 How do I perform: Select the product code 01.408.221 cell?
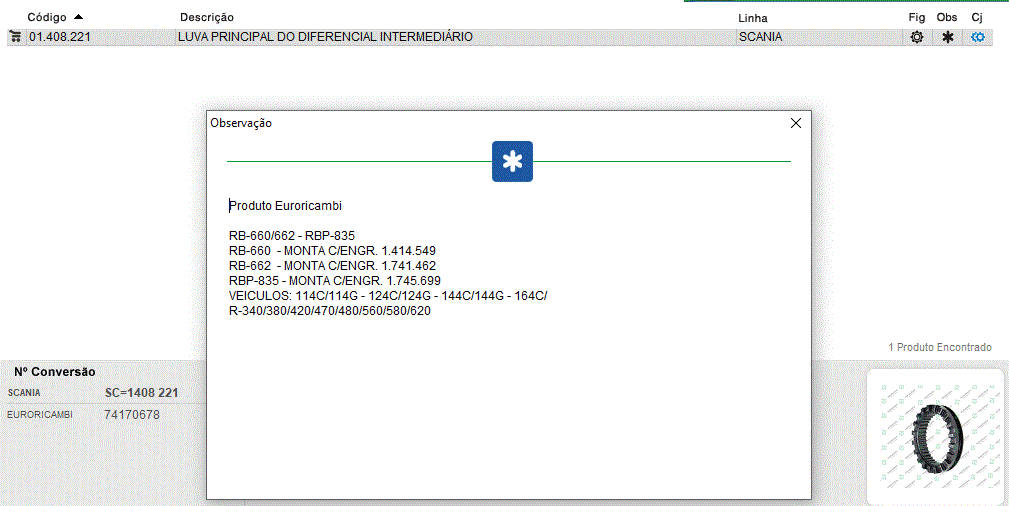click(x=61, y=37)
